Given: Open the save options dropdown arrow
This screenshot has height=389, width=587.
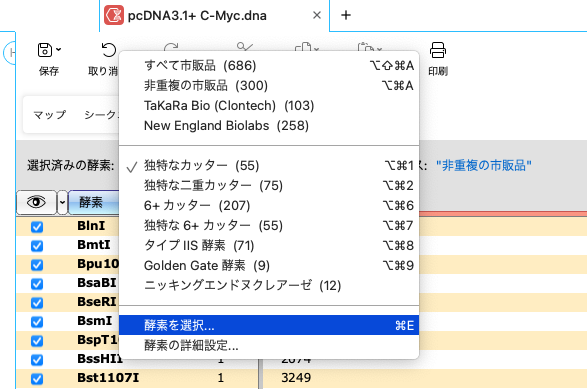Looking at the screenshot, I should coord(58,49).
